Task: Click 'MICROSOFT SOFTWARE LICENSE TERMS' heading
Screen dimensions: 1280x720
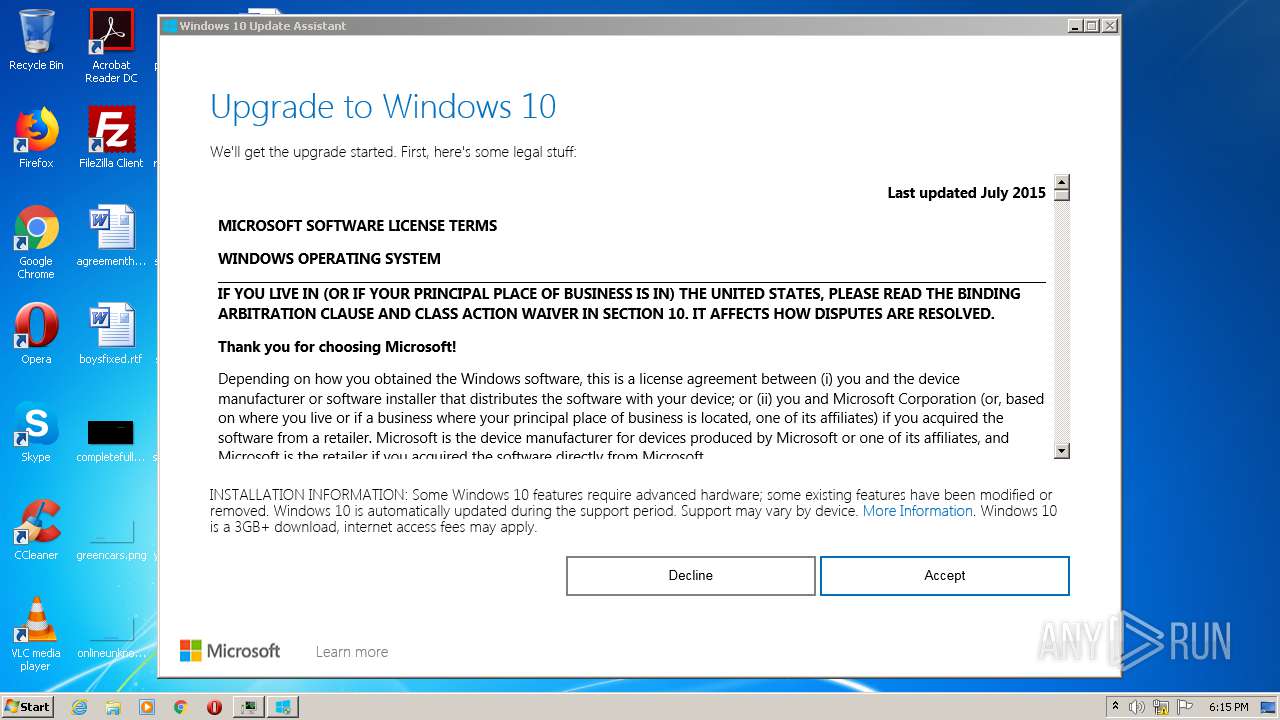Action: point(357,226)
